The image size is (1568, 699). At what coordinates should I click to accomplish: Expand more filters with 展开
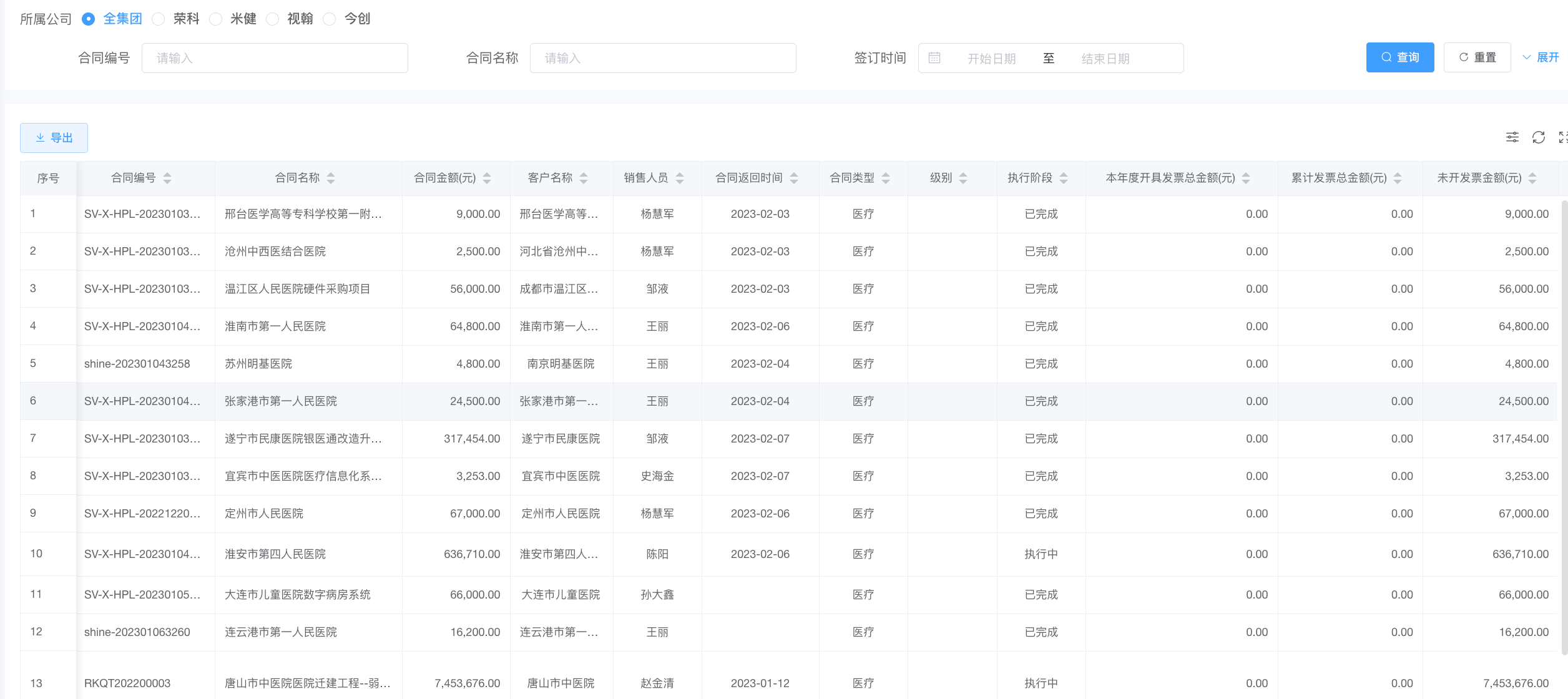pyautogui.click(x=1541, y=57)
